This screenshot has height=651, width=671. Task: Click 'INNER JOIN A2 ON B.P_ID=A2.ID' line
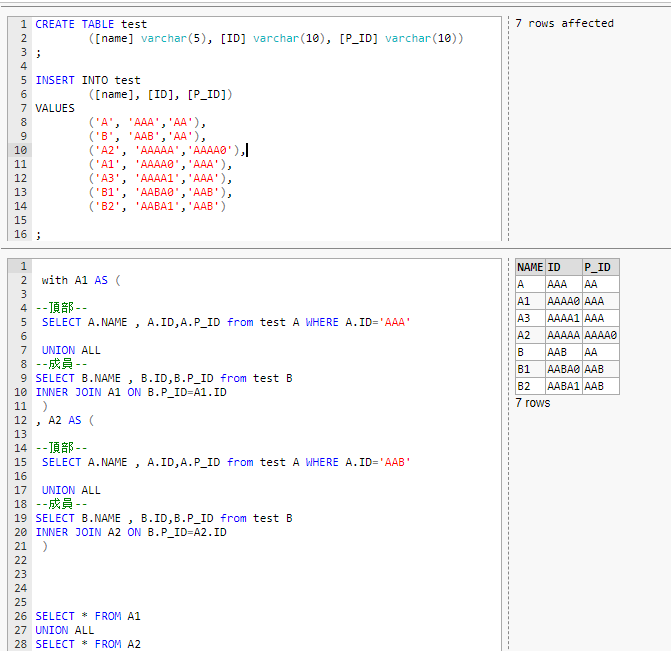(x=131, y=532)
